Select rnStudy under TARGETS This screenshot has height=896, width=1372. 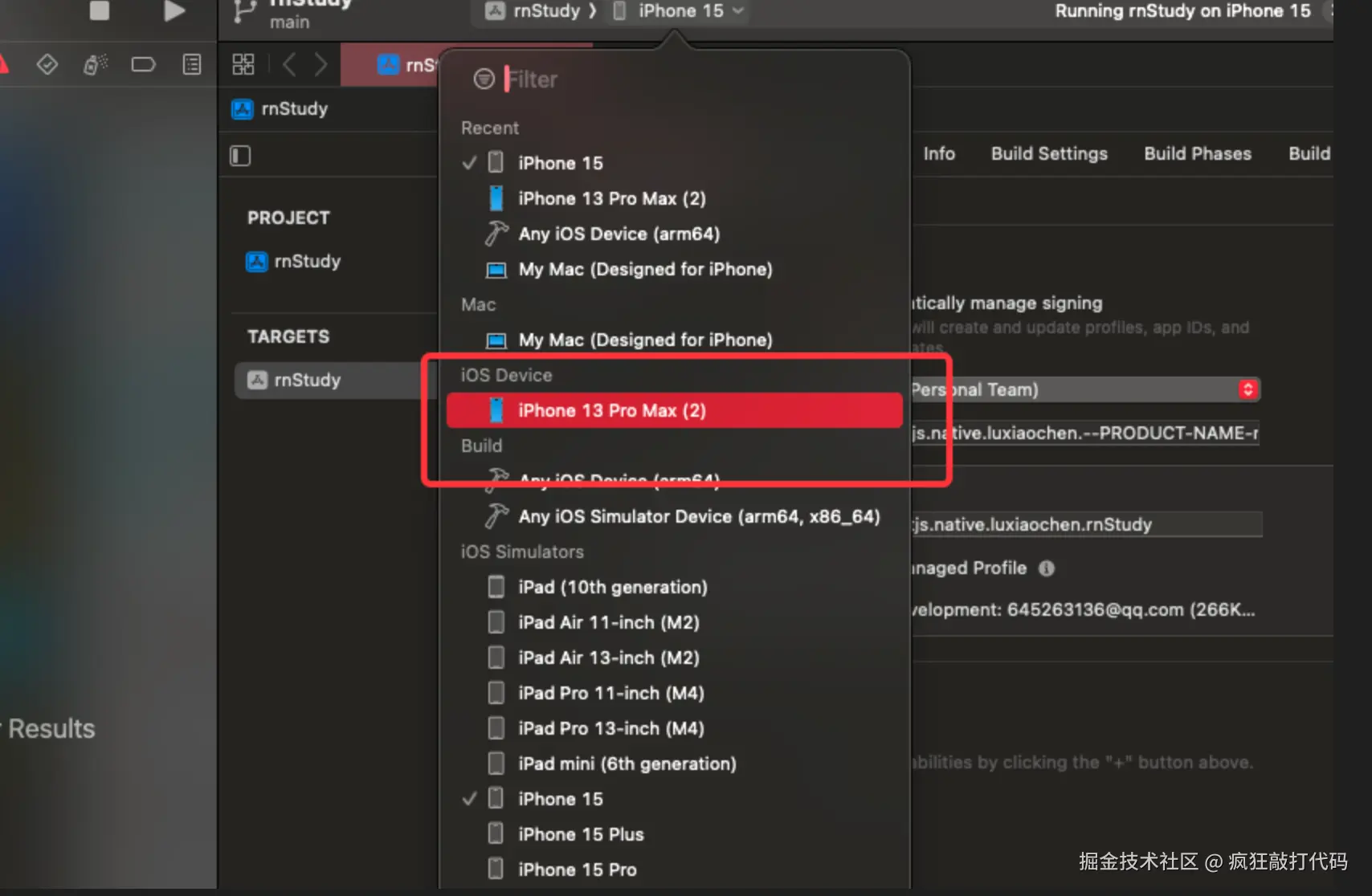click(336, 380)
